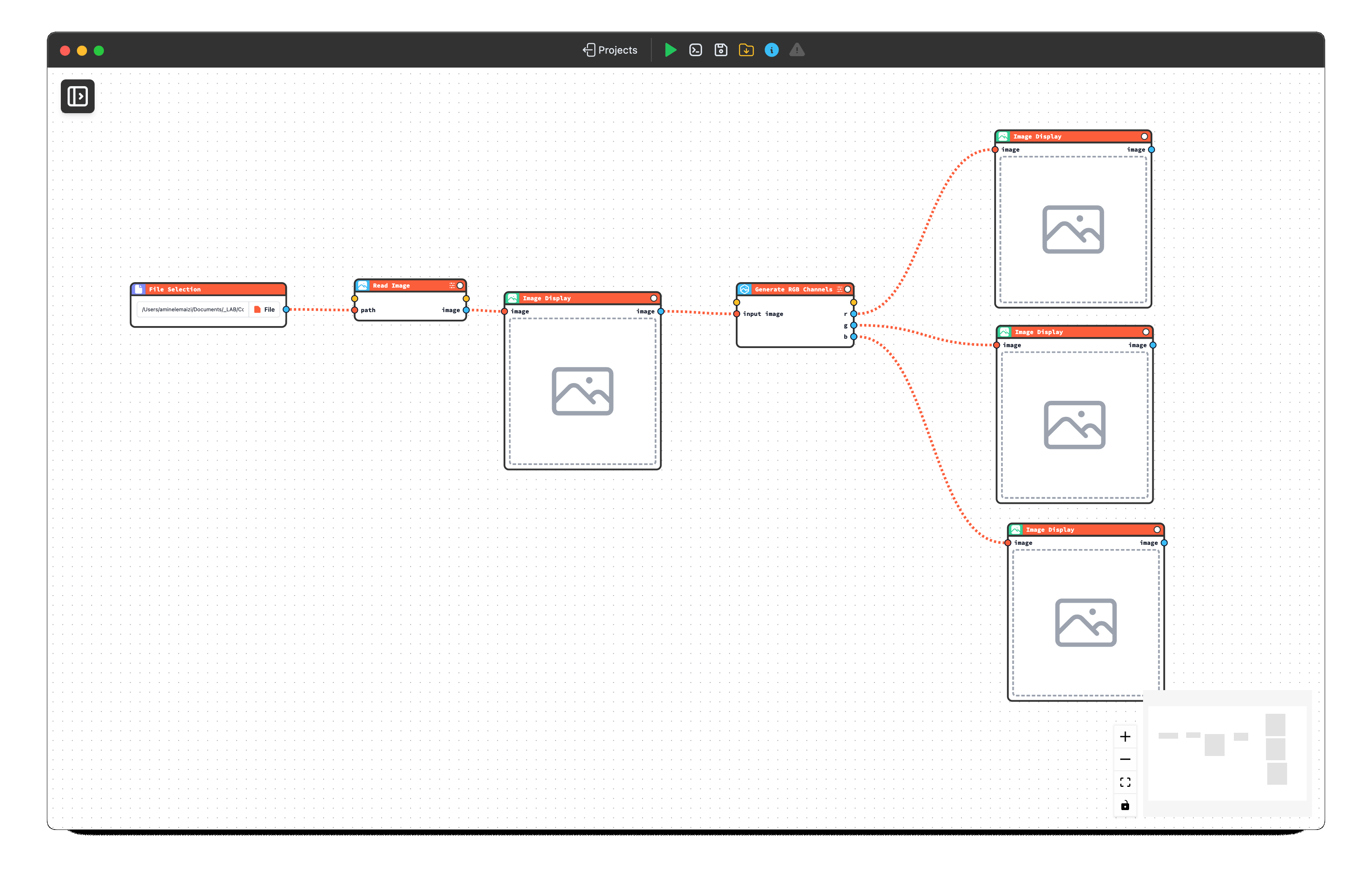Toggle Generate RGB Channels status circle
The image size is (1372, 892).
[x=847, y=289]
